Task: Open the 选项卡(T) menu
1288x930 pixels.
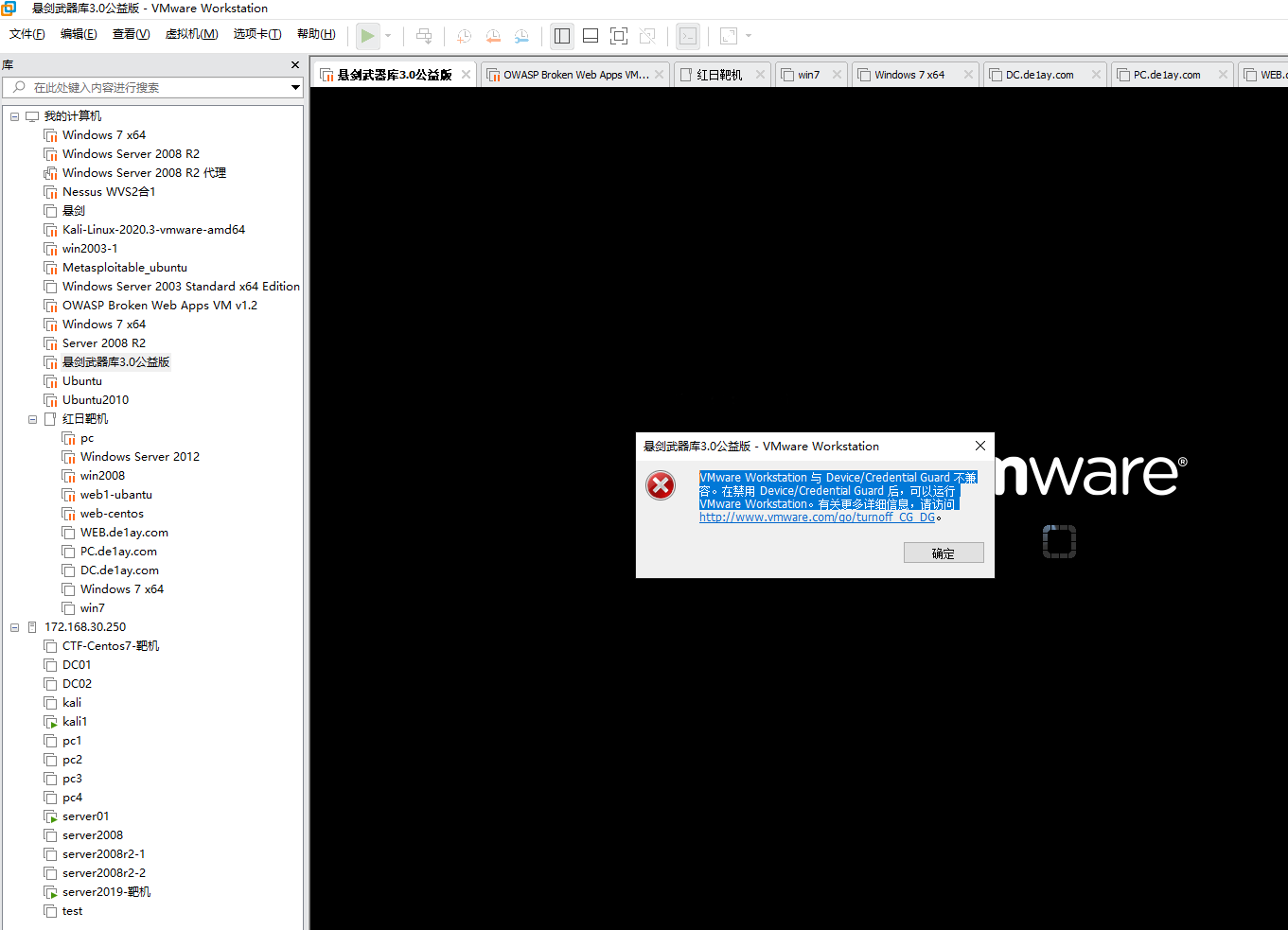Action: tap(257, 34)
